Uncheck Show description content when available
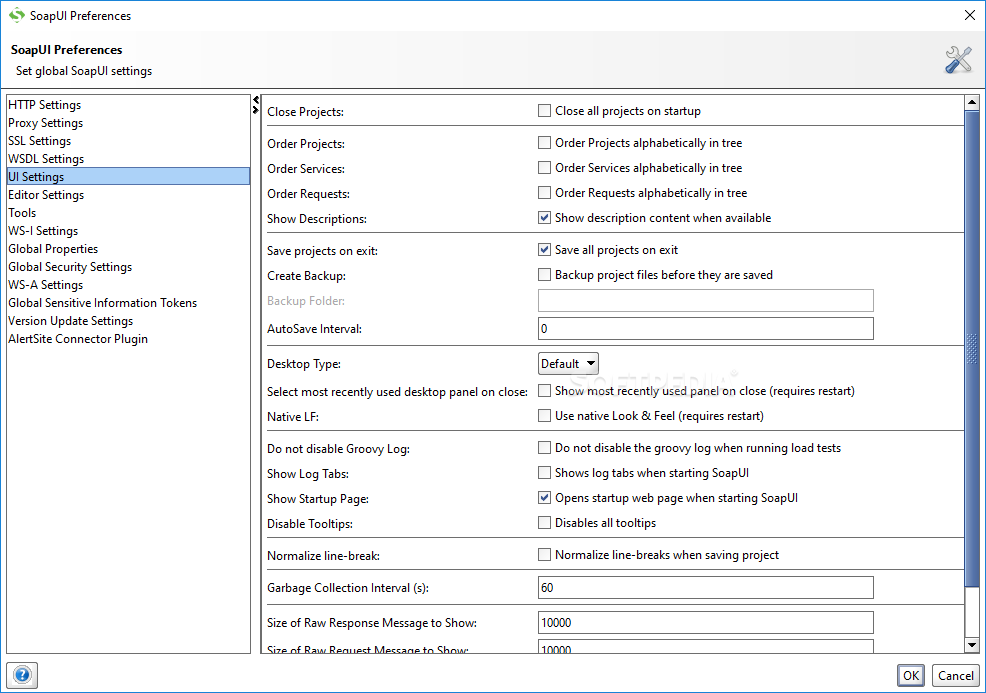 click(545, 218)
